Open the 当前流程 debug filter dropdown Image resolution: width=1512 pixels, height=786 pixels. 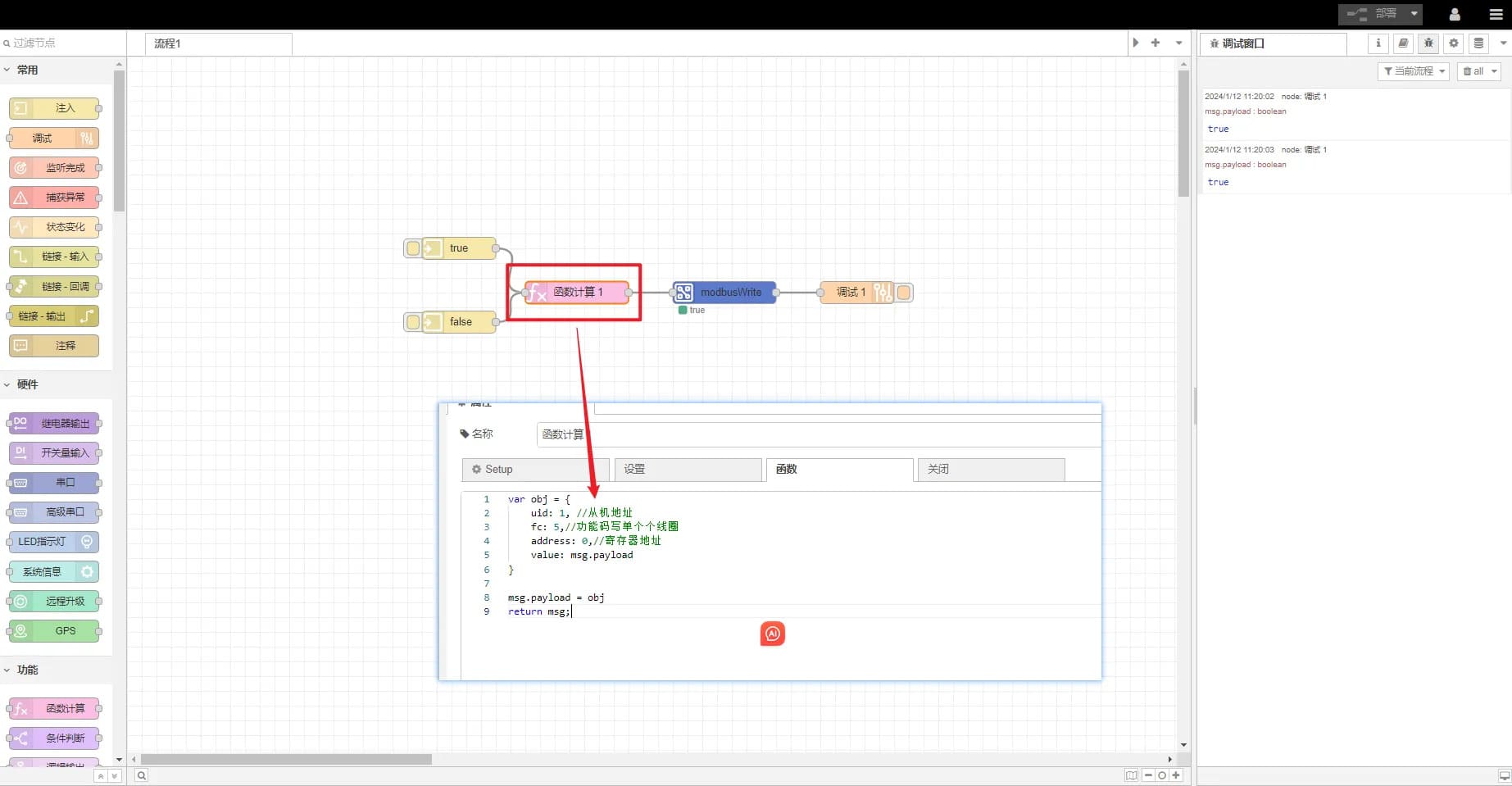click(x=1414, y=71)
